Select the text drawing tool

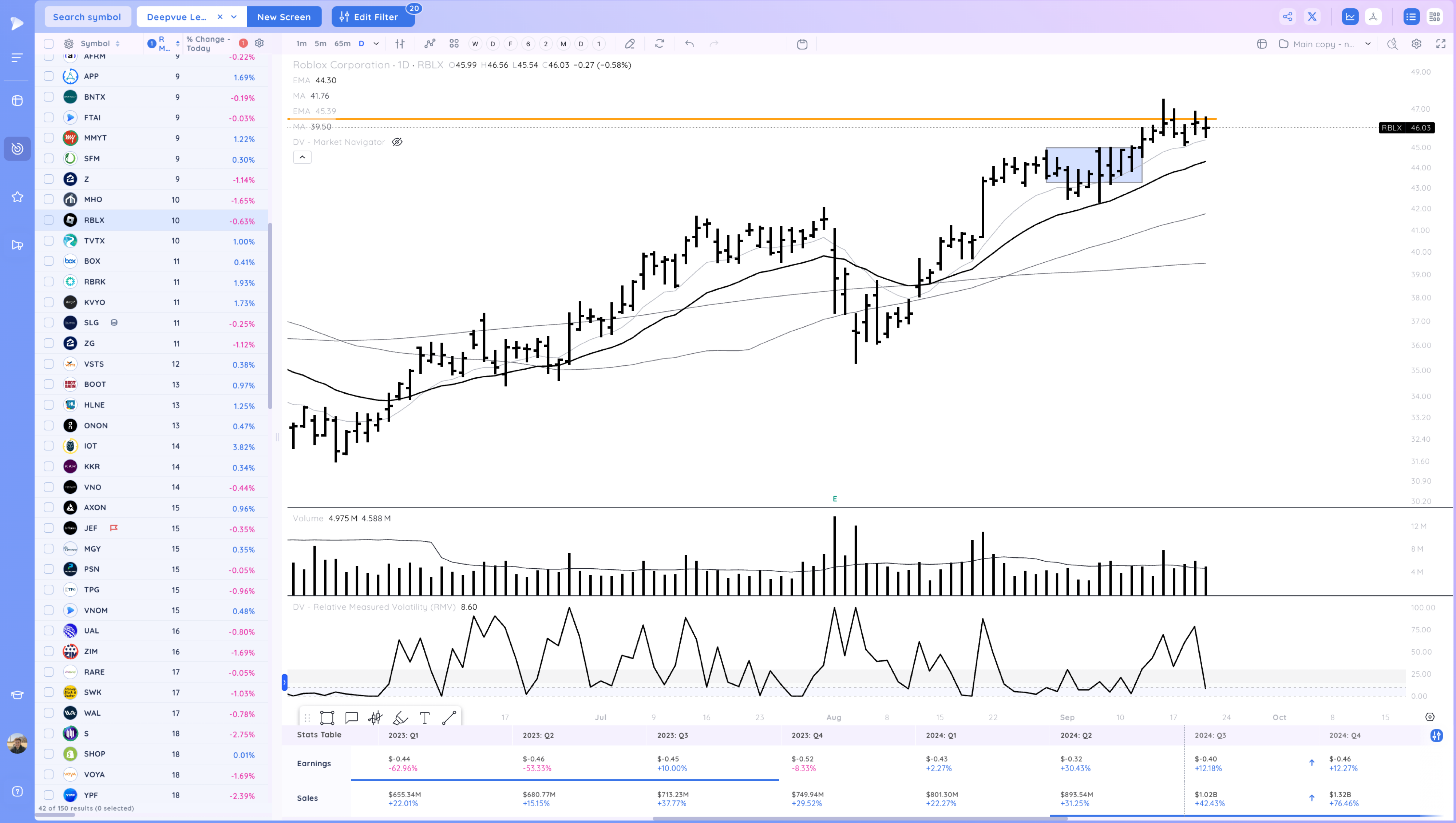[425, 718]
